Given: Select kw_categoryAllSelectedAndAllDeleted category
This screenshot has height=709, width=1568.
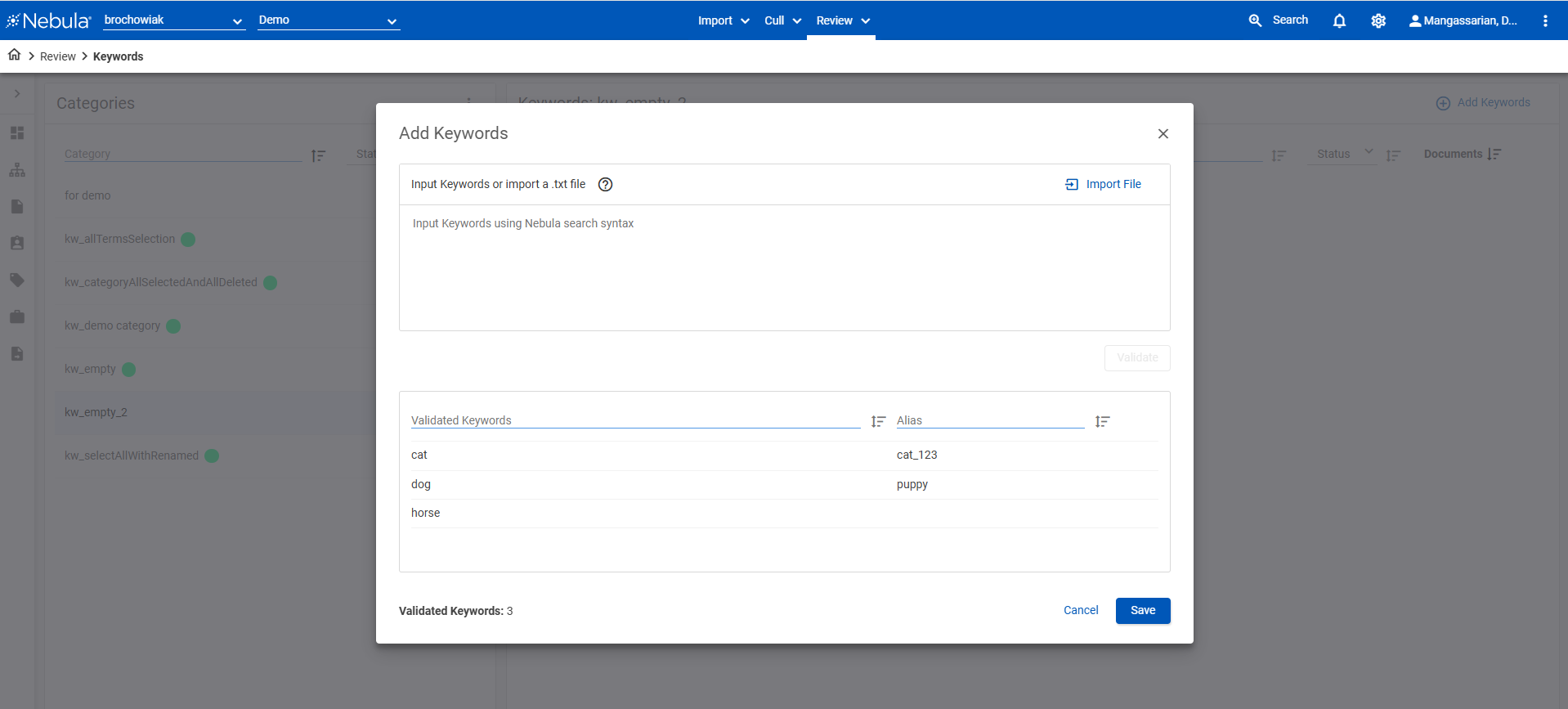Looking at the screenshot, I should coord(215,282).
